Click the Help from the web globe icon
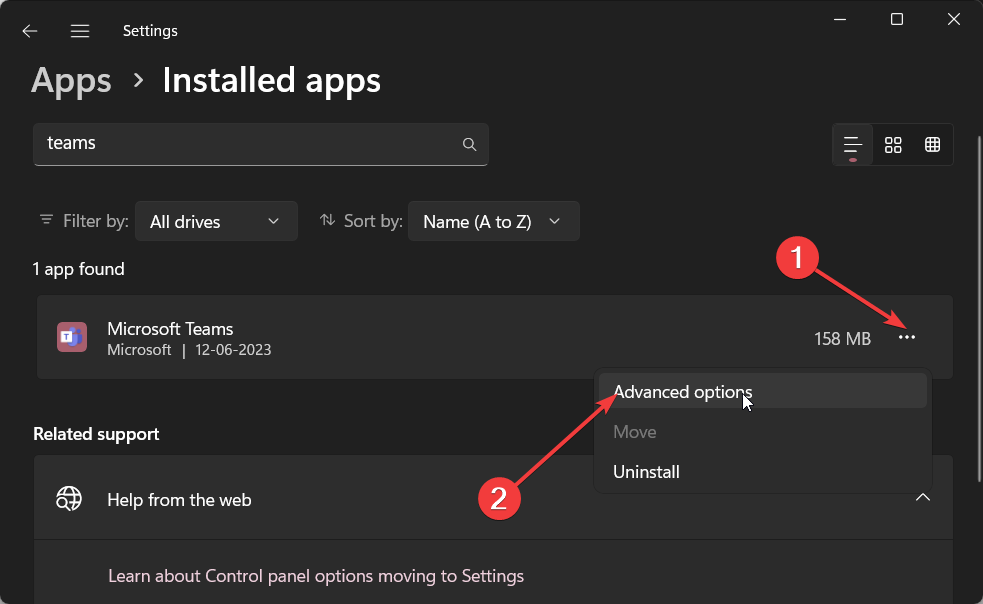The image size is (983, 604). (69, 499)
